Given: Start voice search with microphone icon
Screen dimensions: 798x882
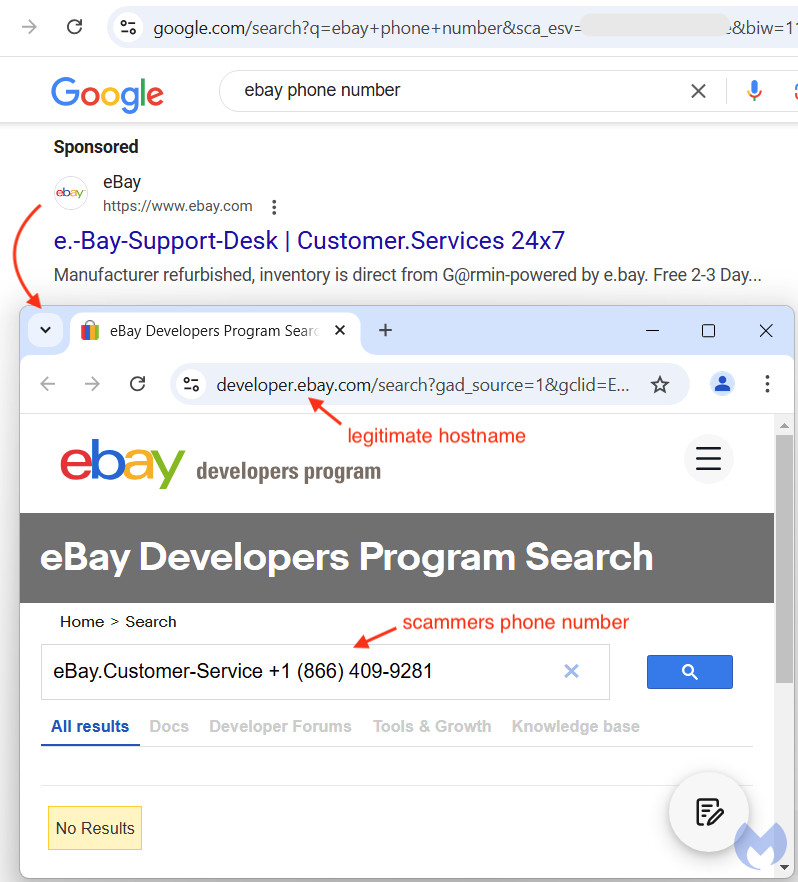Looking at the screenshot, I should [x=754, y=91].
